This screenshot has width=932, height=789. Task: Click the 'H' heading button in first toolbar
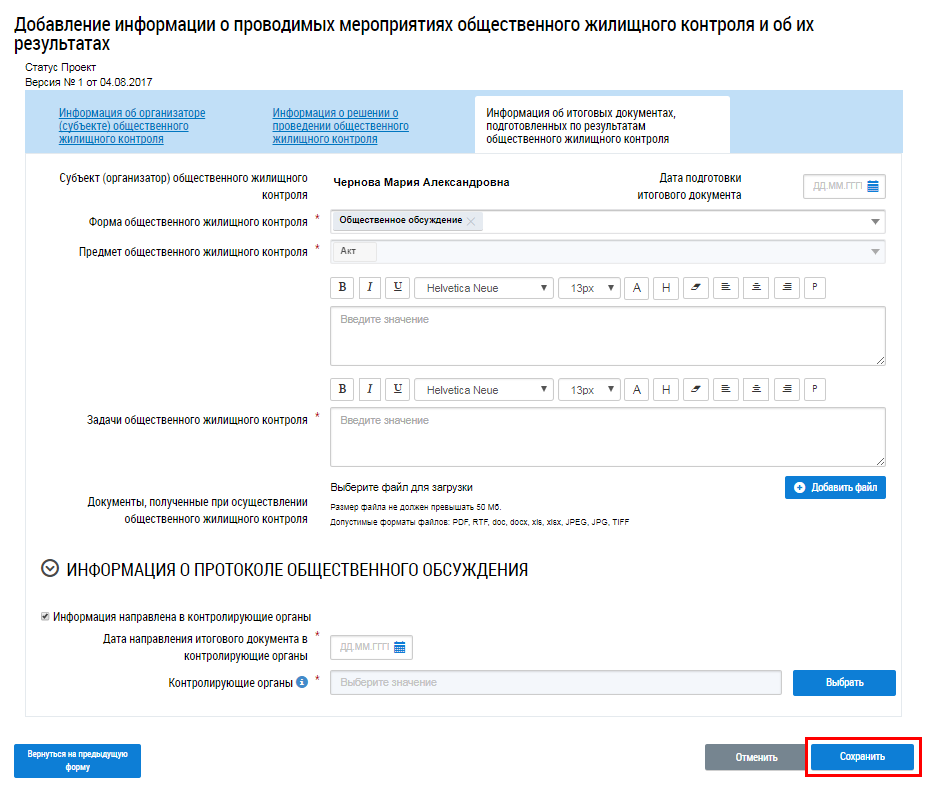(666, 288)
